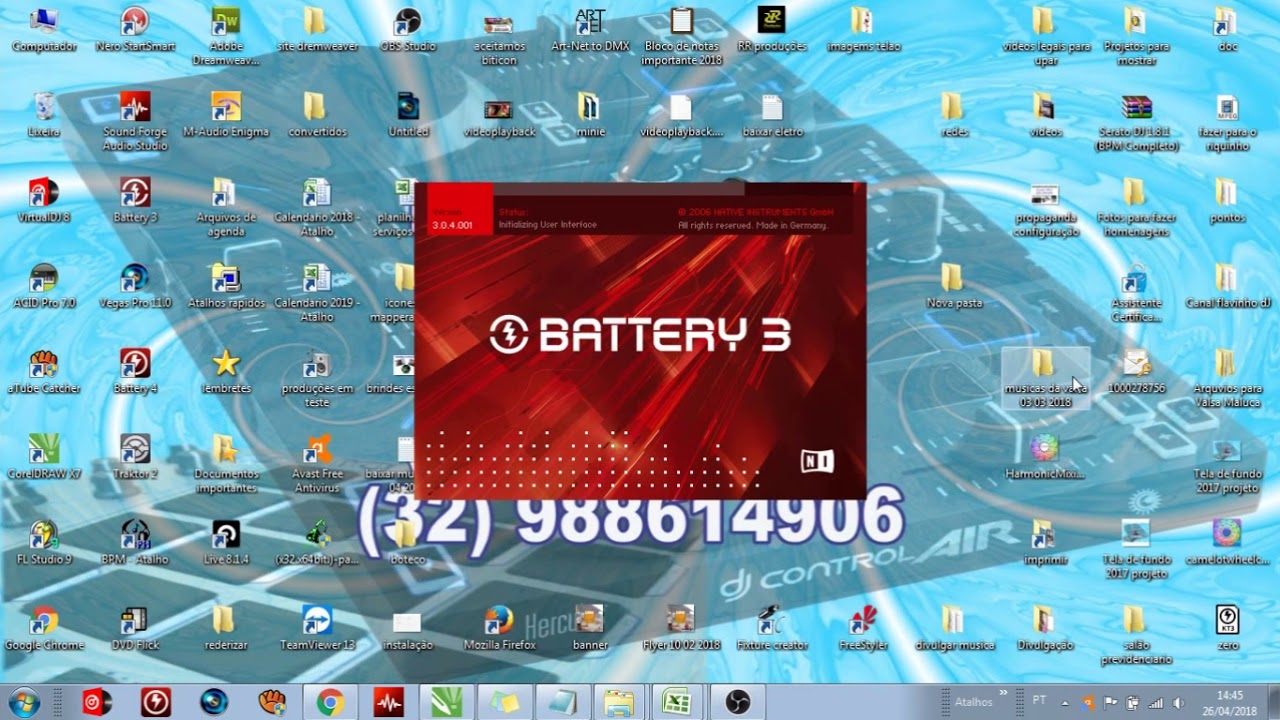Open the FreeStyler shortcut

coord(863,627)
